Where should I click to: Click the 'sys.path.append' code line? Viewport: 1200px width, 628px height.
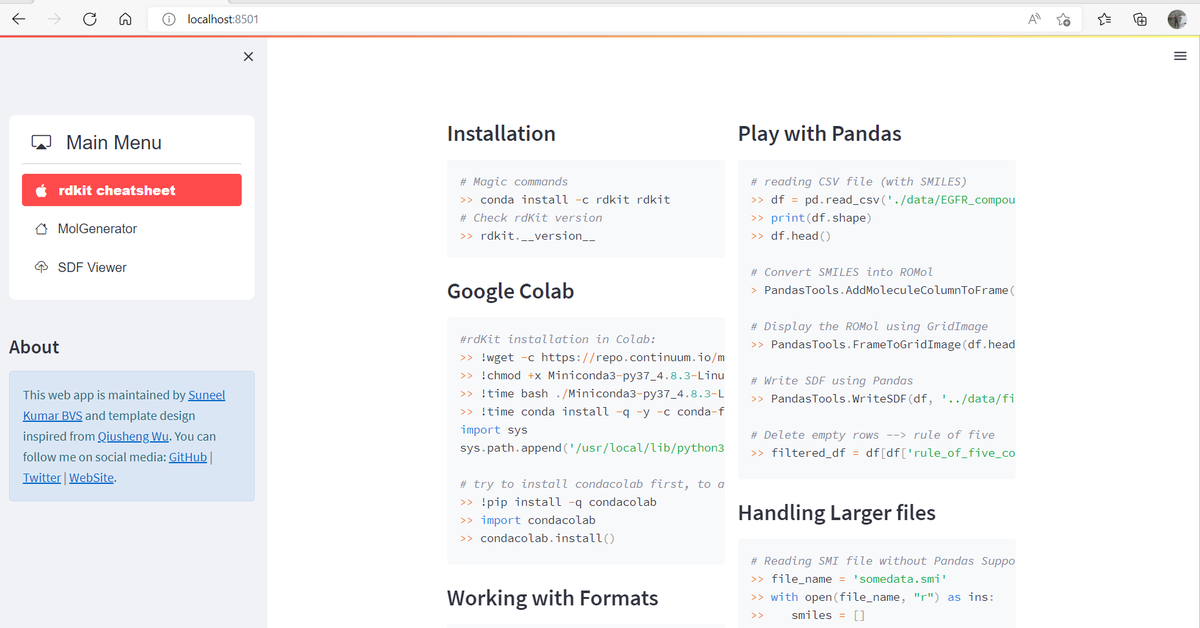(592, 448)
